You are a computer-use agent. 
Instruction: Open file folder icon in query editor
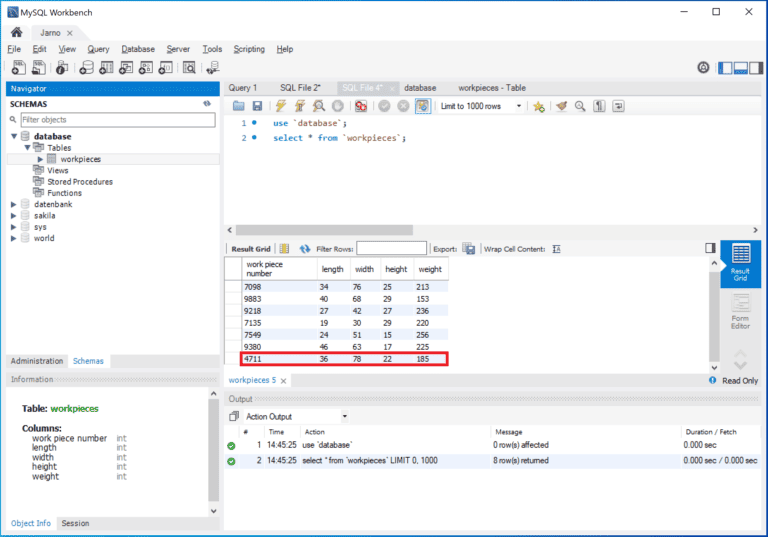pyautogui.click(x=239, y=106)
